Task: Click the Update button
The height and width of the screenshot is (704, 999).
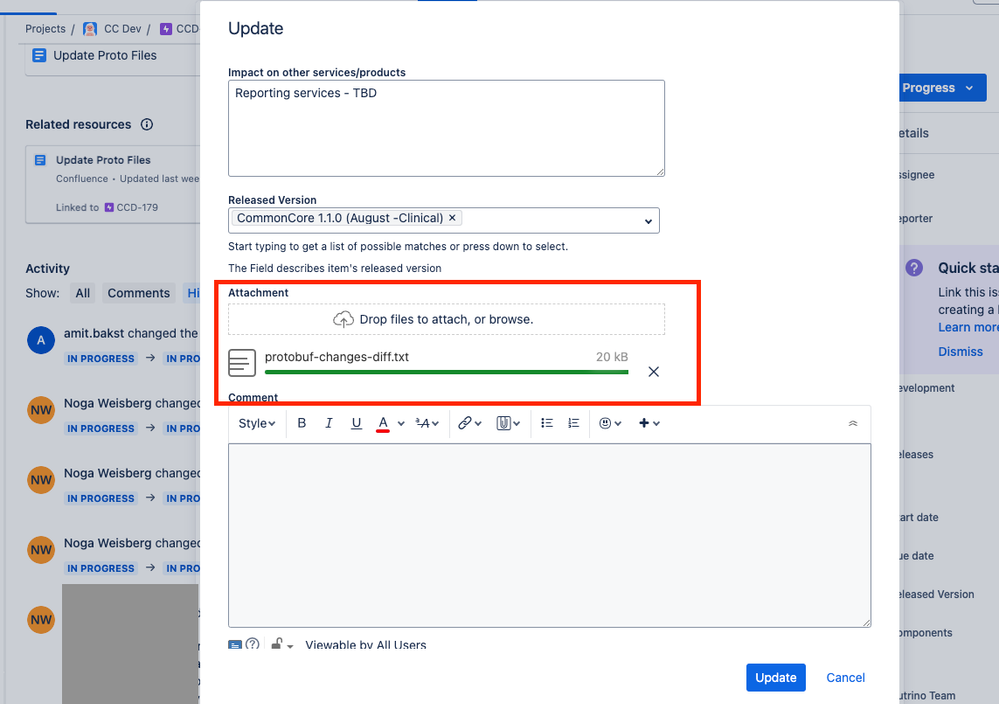Action: click(x=776, y=678)
